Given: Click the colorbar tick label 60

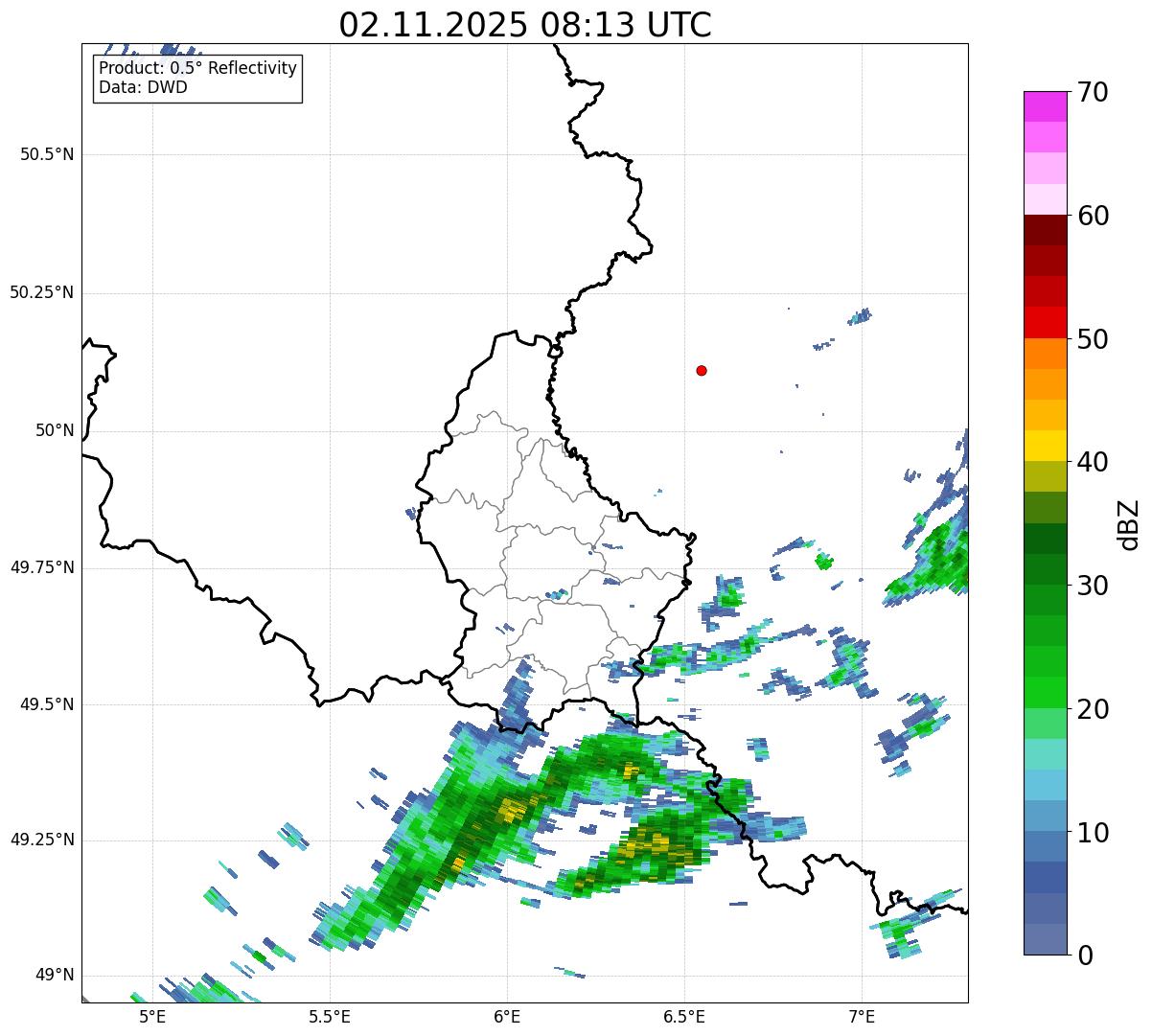Looking at the screenshot, I should pyautogui.click(x=1093, y=216).
